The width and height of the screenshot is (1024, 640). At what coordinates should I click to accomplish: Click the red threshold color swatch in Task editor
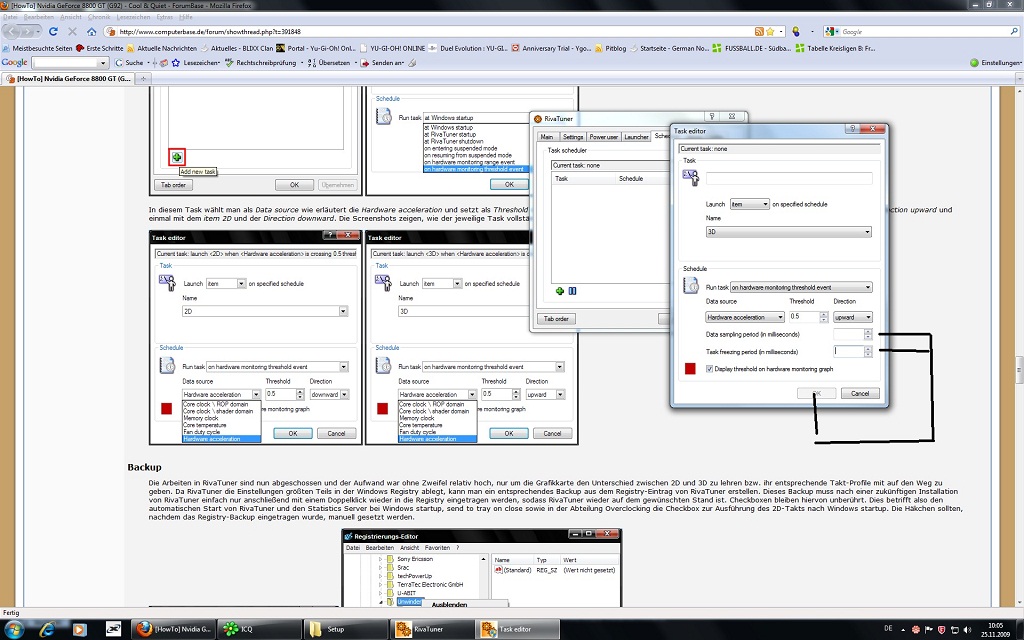[x=690, y=369]
